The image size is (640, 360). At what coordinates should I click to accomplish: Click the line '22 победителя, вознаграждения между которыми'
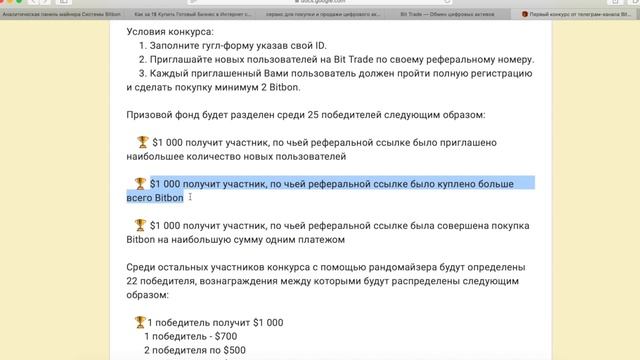pyautogui.click(x=322, y=281)
